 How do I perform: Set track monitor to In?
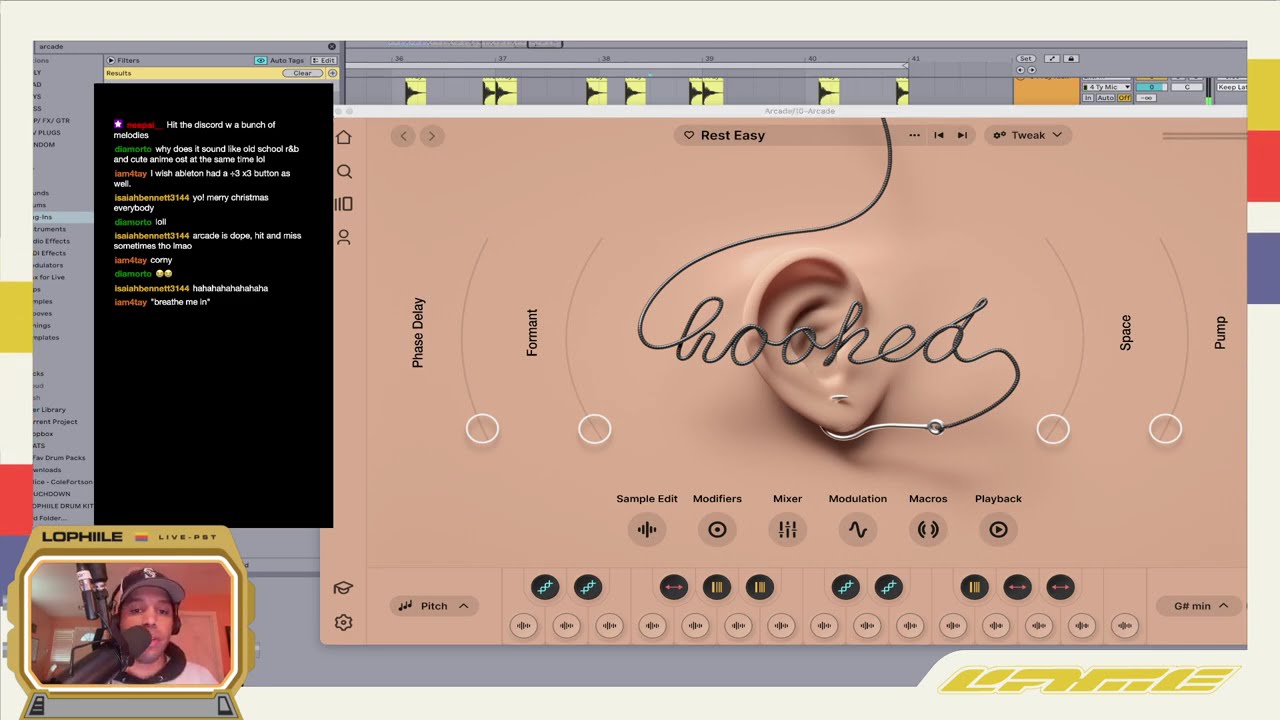click(1088, 98)
